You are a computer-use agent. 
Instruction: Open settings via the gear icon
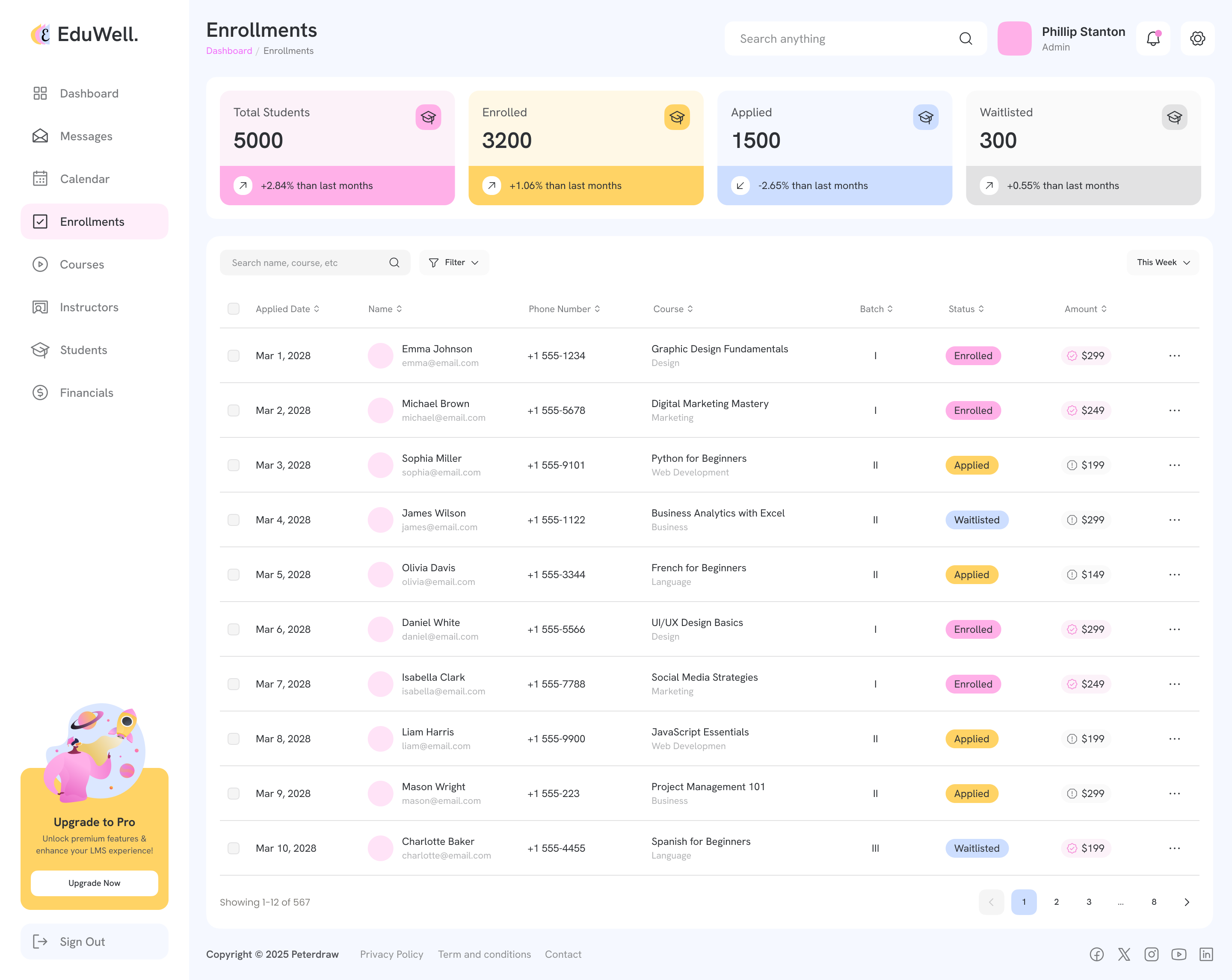tap(1197, 39)
